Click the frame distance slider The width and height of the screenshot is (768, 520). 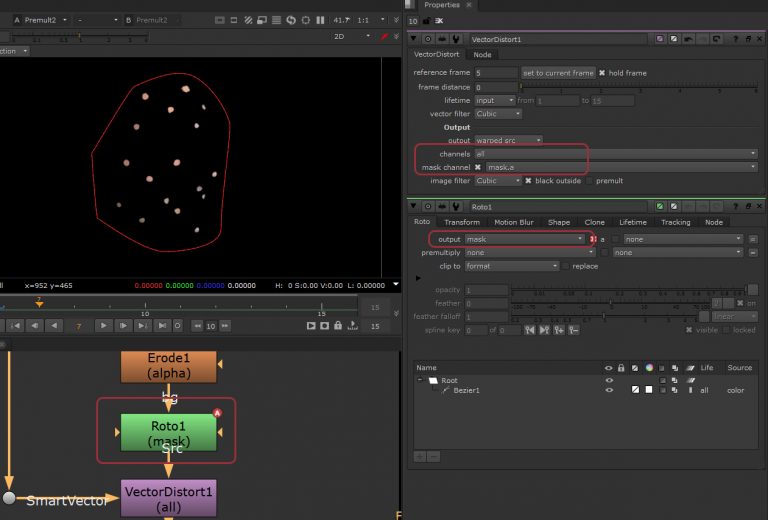point(639,87)
